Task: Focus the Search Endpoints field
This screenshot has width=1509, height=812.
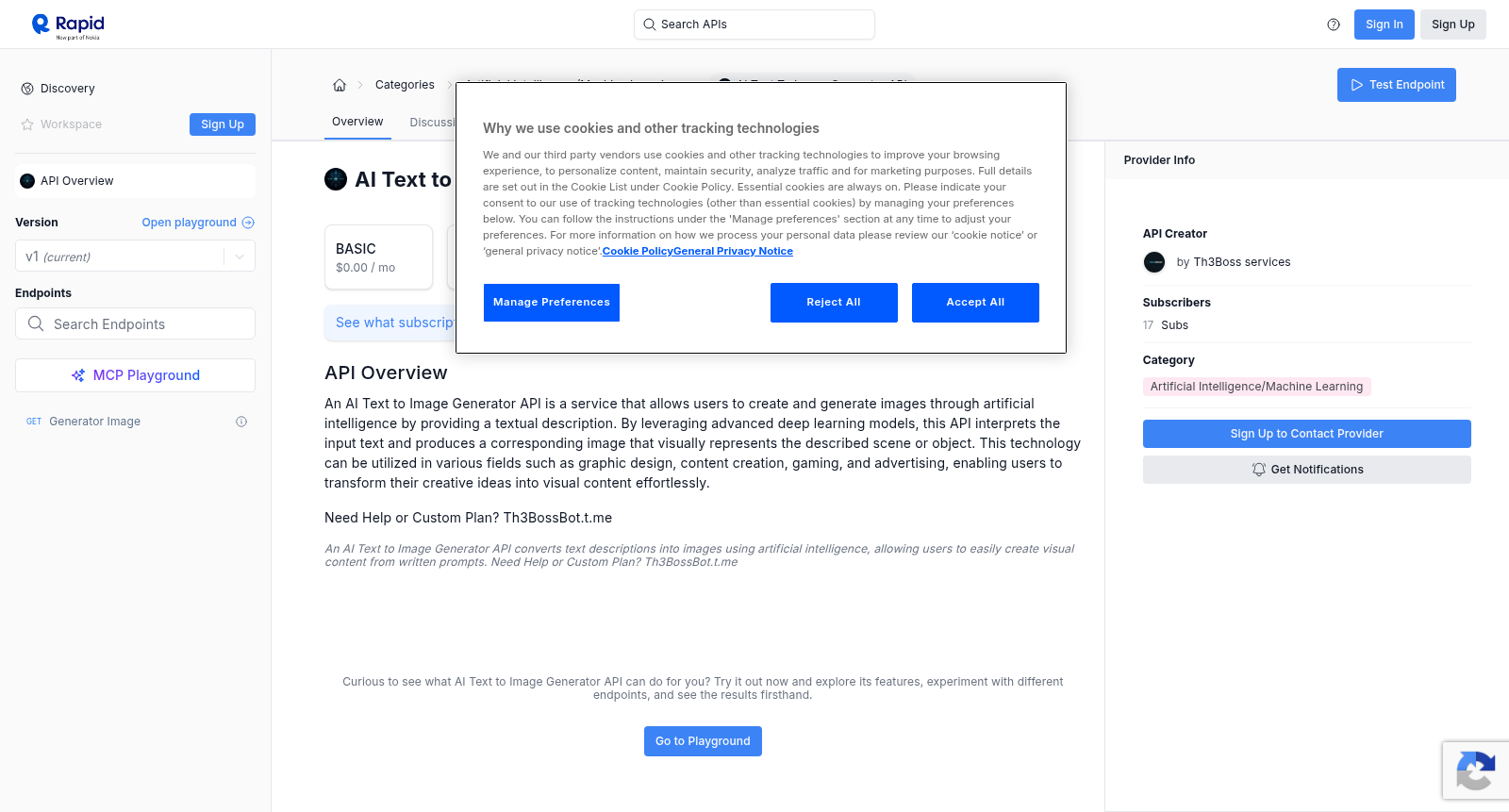Action: 135,323
